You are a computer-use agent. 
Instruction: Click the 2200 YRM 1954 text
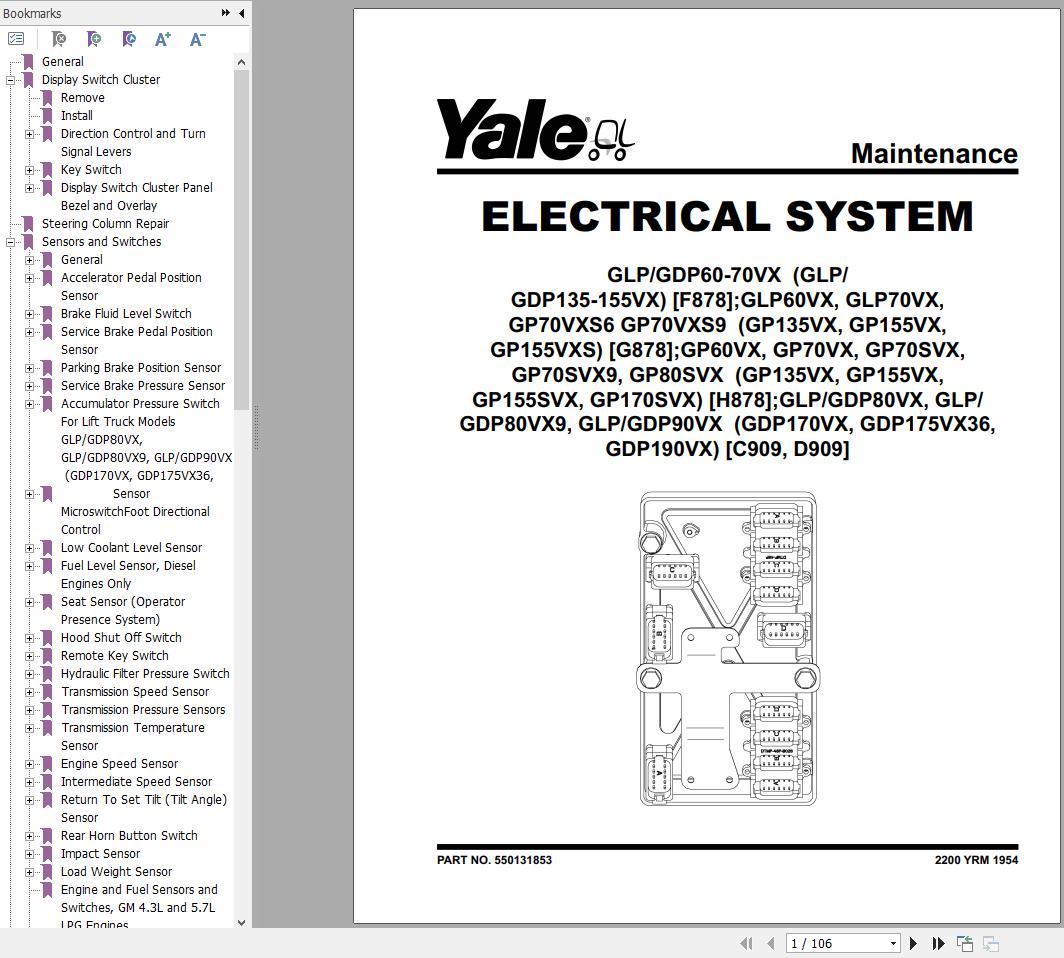pyautogui.click(x=976, y=860)
